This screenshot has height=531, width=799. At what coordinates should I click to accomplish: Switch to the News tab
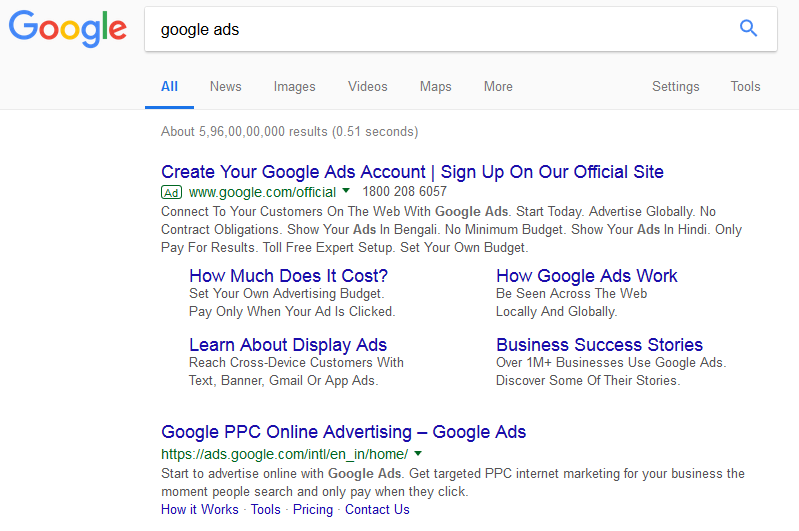pos(225,87)
